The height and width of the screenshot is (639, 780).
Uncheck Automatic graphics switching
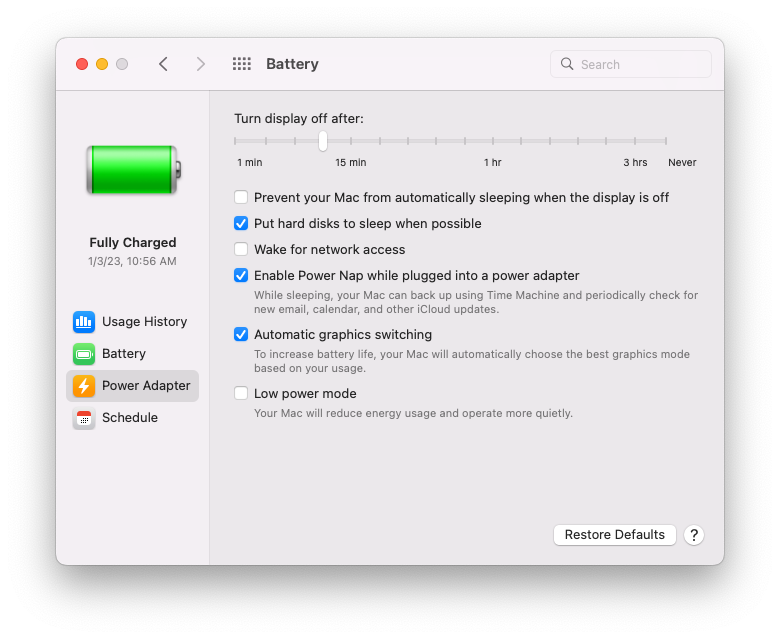pos(241,335)
